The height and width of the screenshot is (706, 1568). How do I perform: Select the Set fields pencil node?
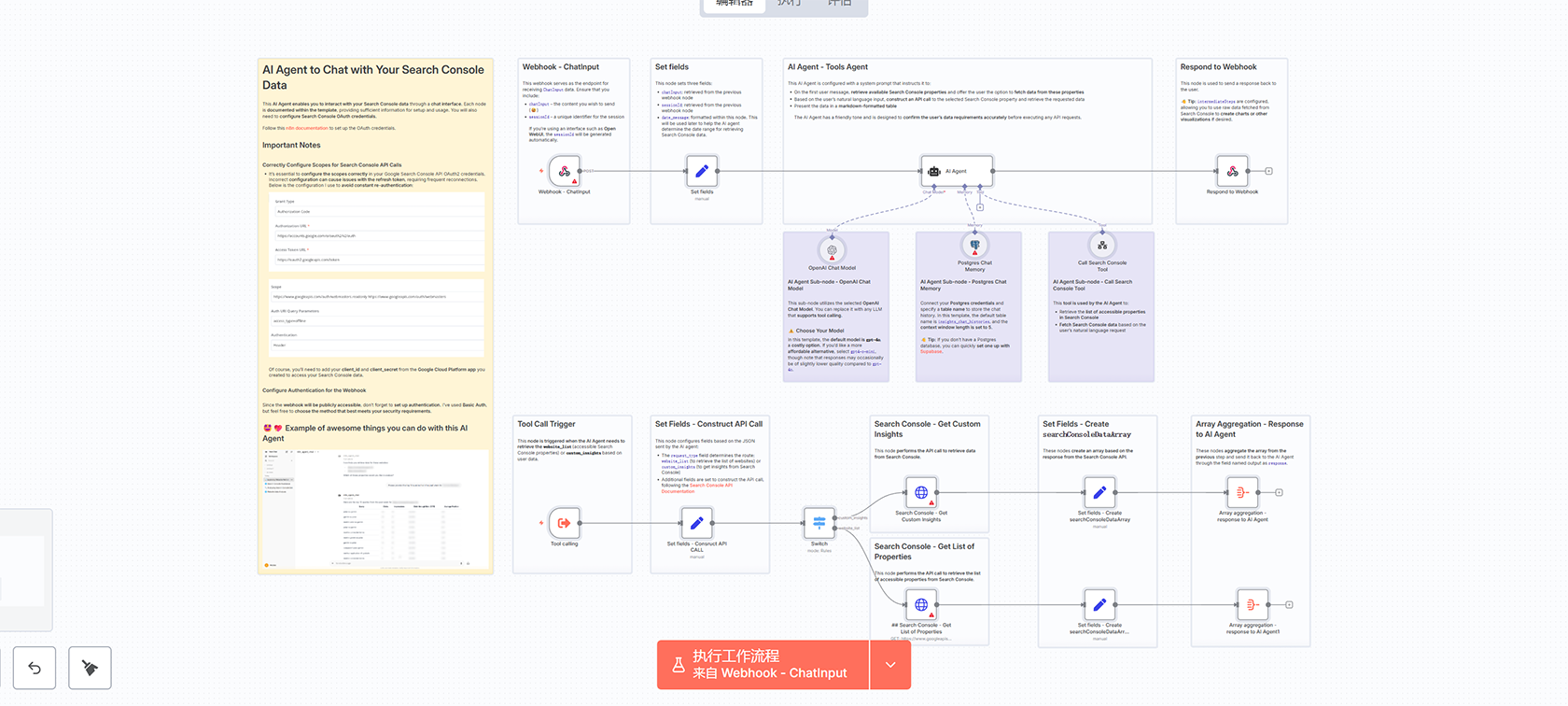pos(702,172)
